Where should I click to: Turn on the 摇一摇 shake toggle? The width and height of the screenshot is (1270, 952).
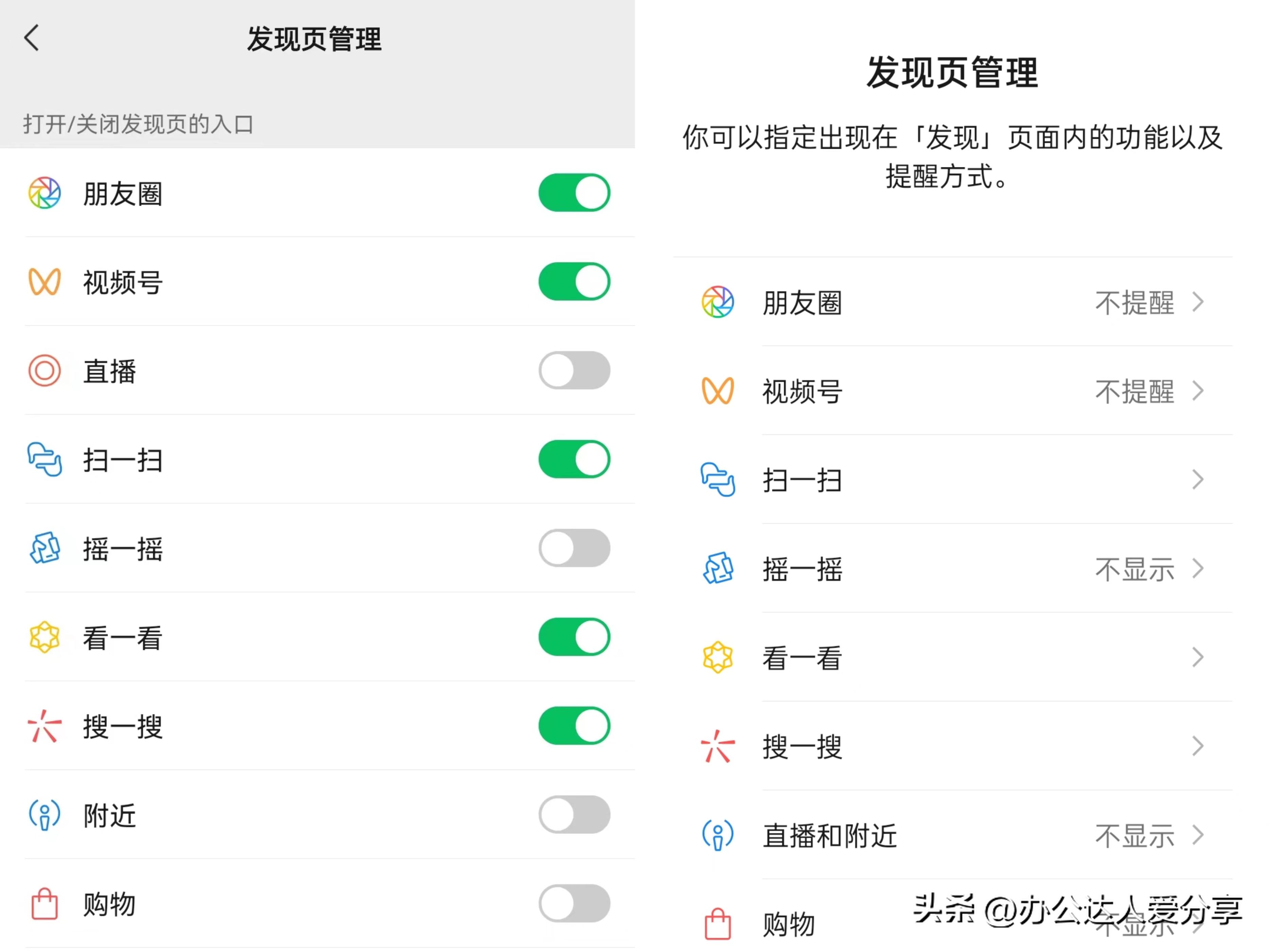[x=574, y=548]
